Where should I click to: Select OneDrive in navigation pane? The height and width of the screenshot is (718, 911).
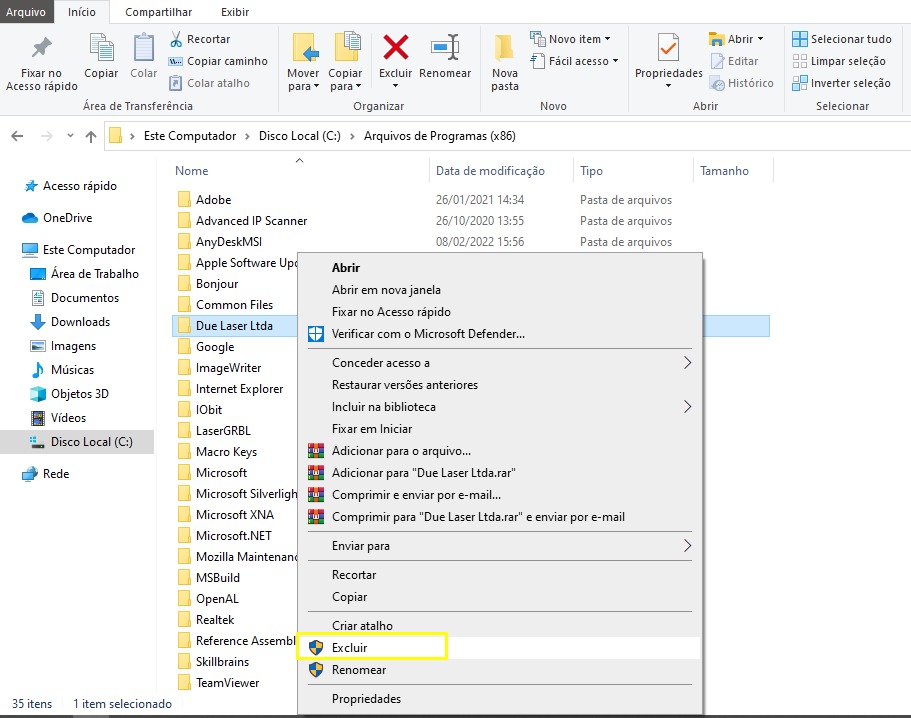[57, 218]
